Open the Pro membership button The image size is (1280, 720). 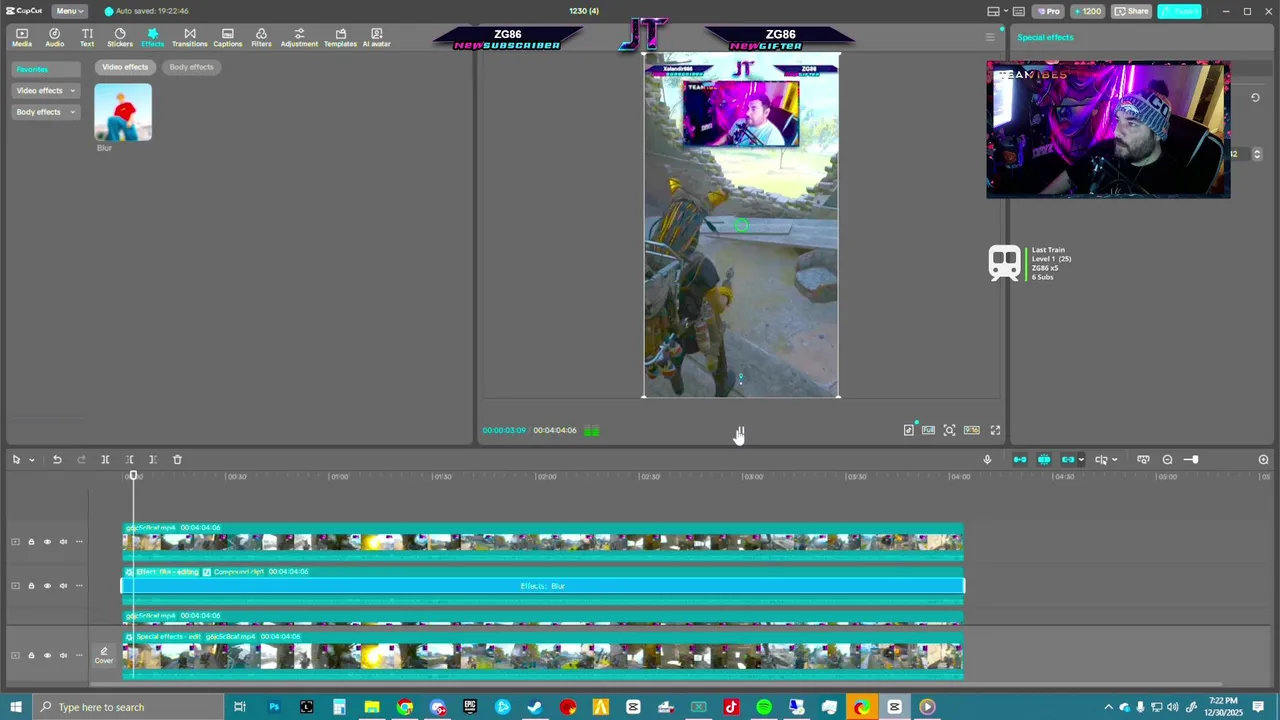1048,11
